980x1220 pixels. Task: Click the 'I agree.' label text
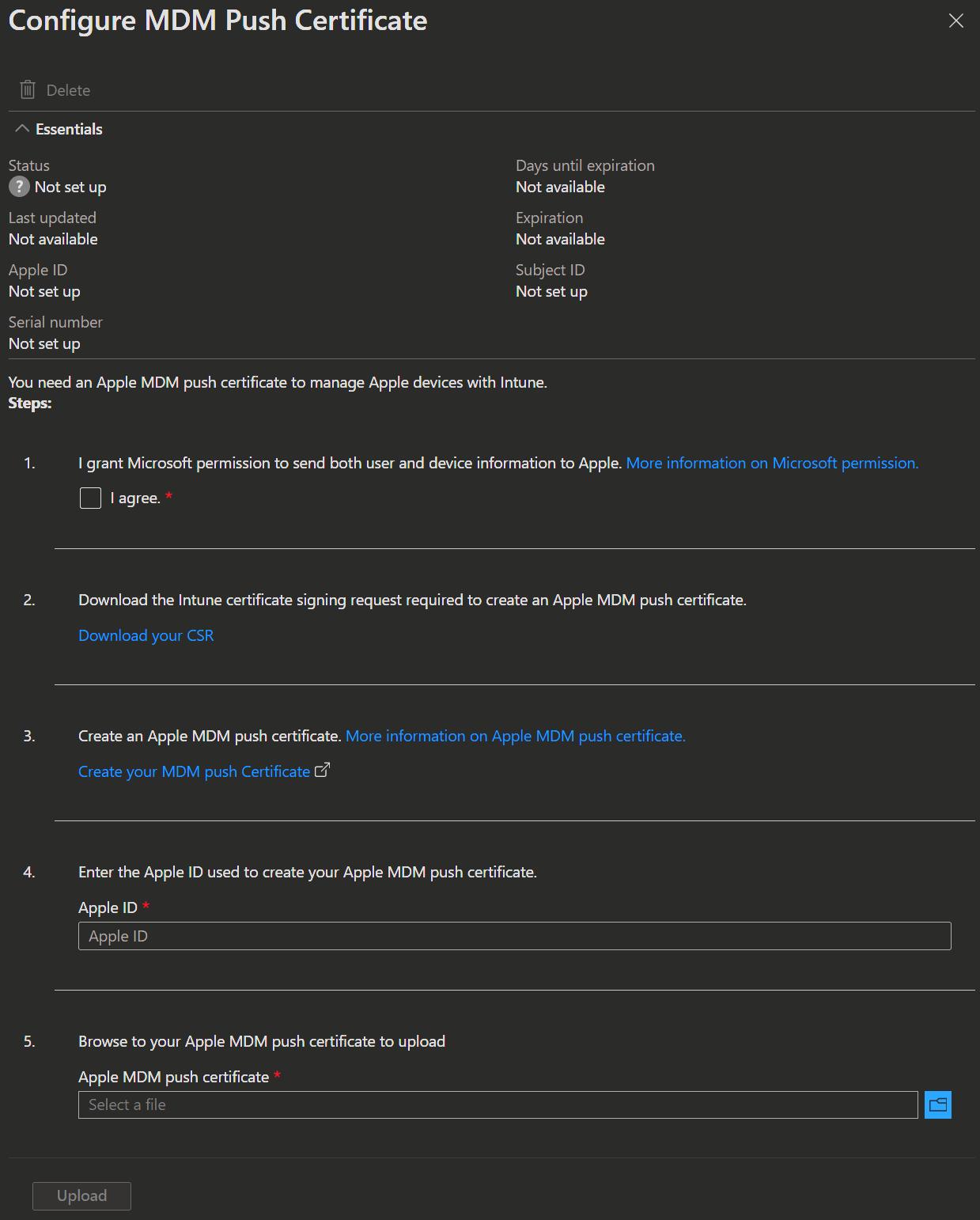(135, 498)
